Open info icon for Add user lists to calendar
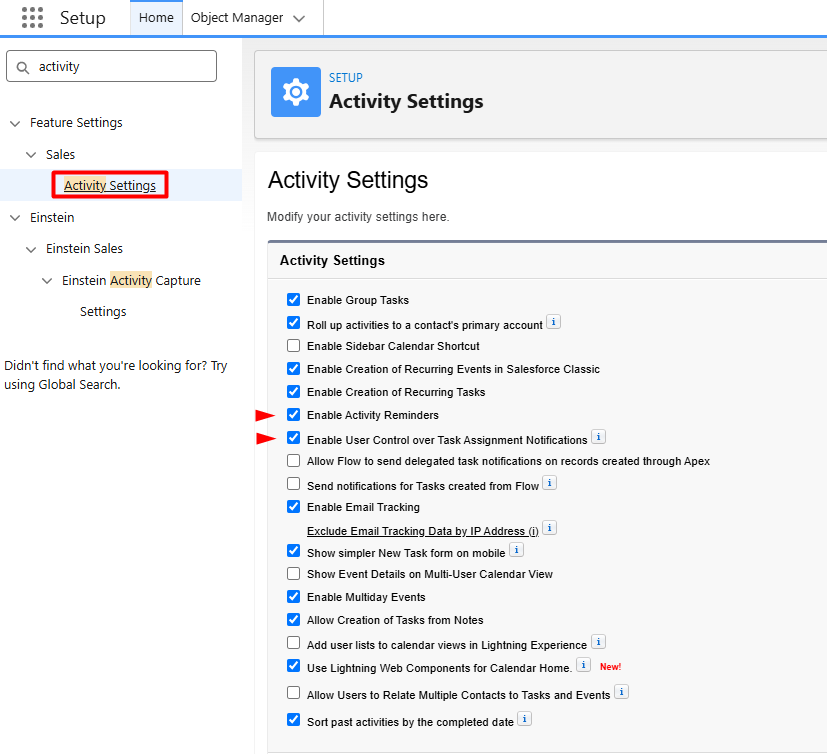Image resolution: width=827 pixels, height=754 pixels. pyautogui.click(x=598, y=642)
